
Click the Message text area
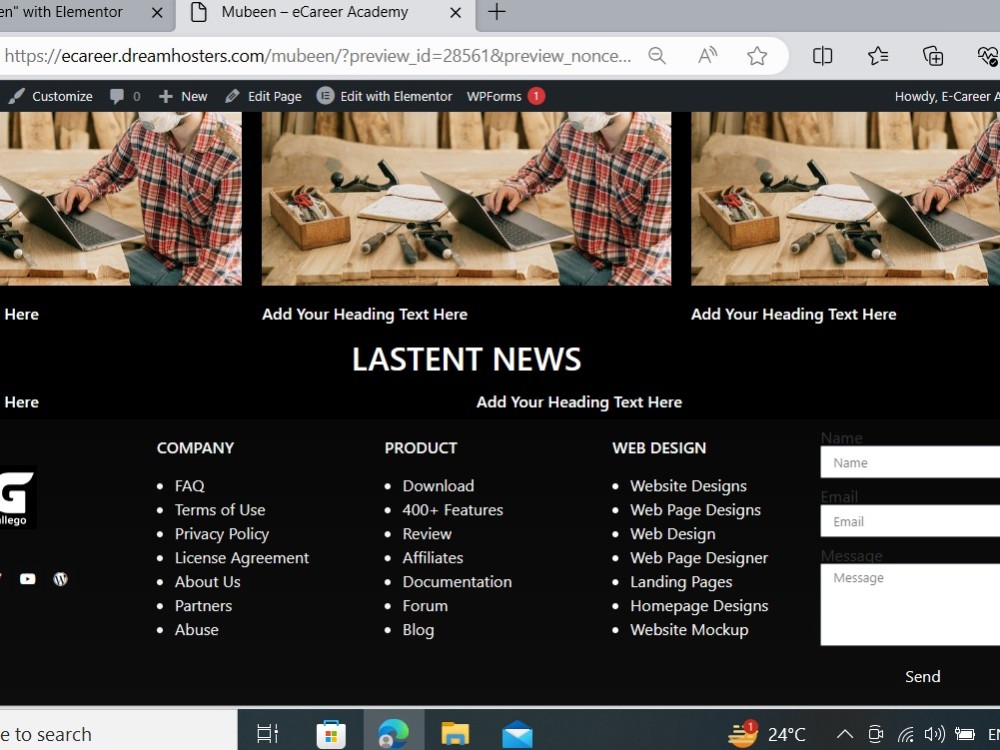pos(910,605)
